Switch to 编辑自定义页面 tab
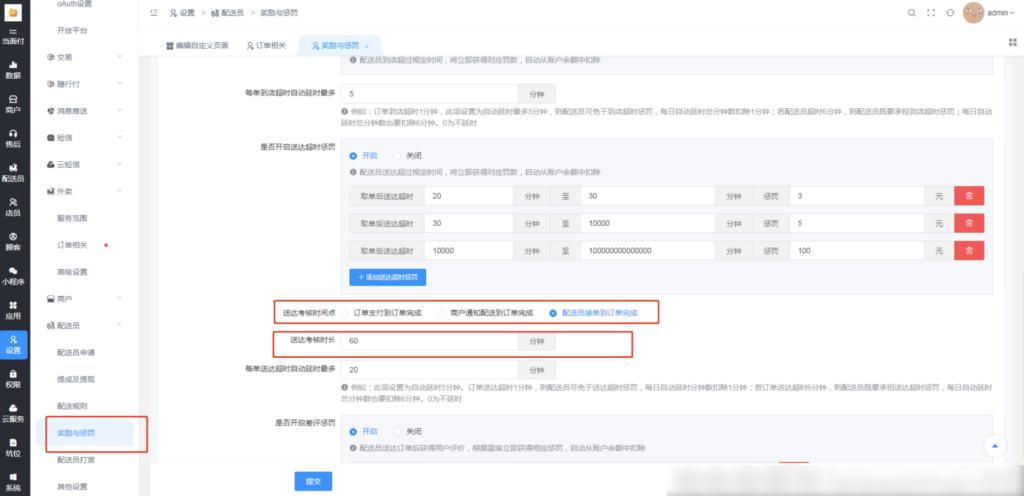The height and width of the screenshot is (496, 1024). click(197, 46)
